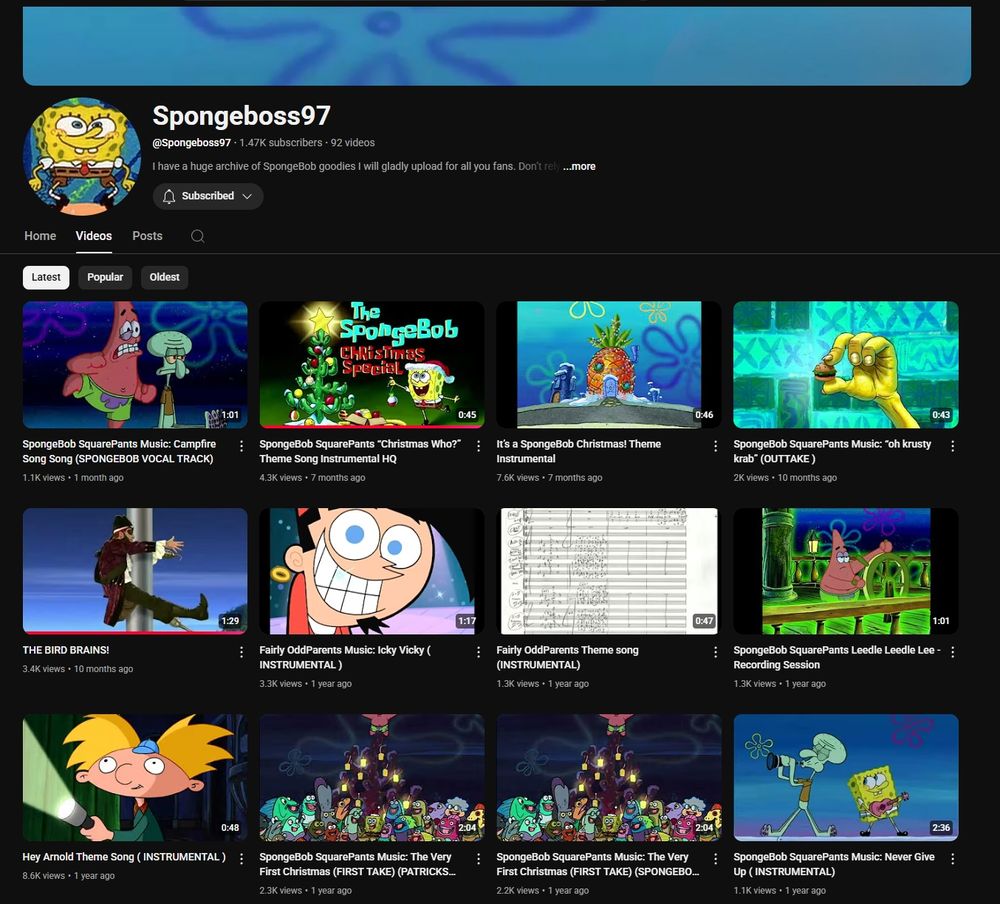Sort videos by Latest
Image resolution: width=1000 pixels, height=904 pixels.
[x=46, y=278]
